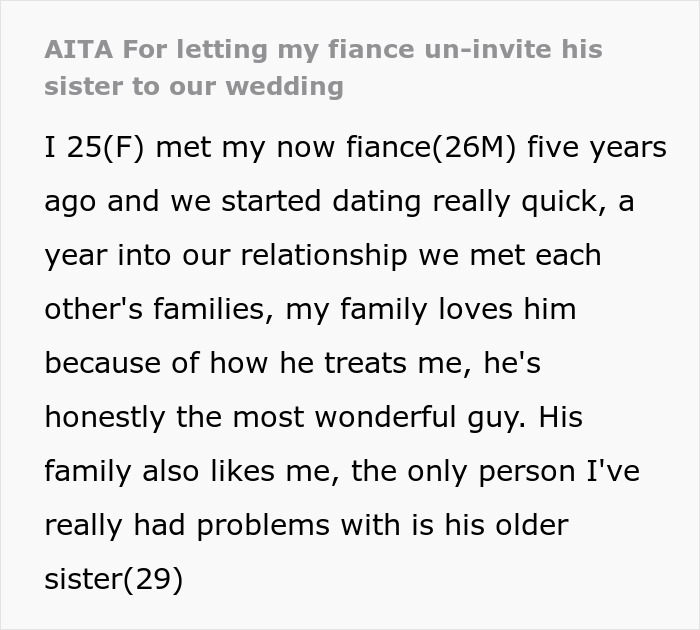The height and width of the screenshot is (630, 700).
Task: Click "because" at the start of the fifth line
Action: pyautogui.click(x=102, y=363)
